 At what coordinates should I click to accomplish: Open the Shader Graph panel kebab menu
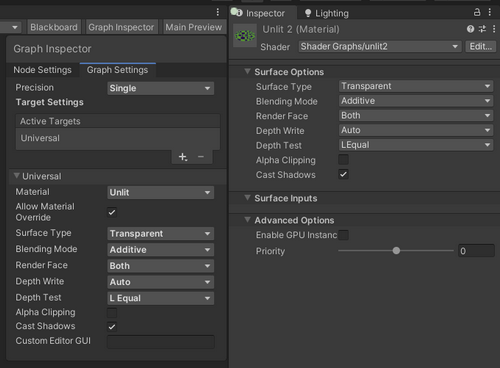click(x=218, y=12)
